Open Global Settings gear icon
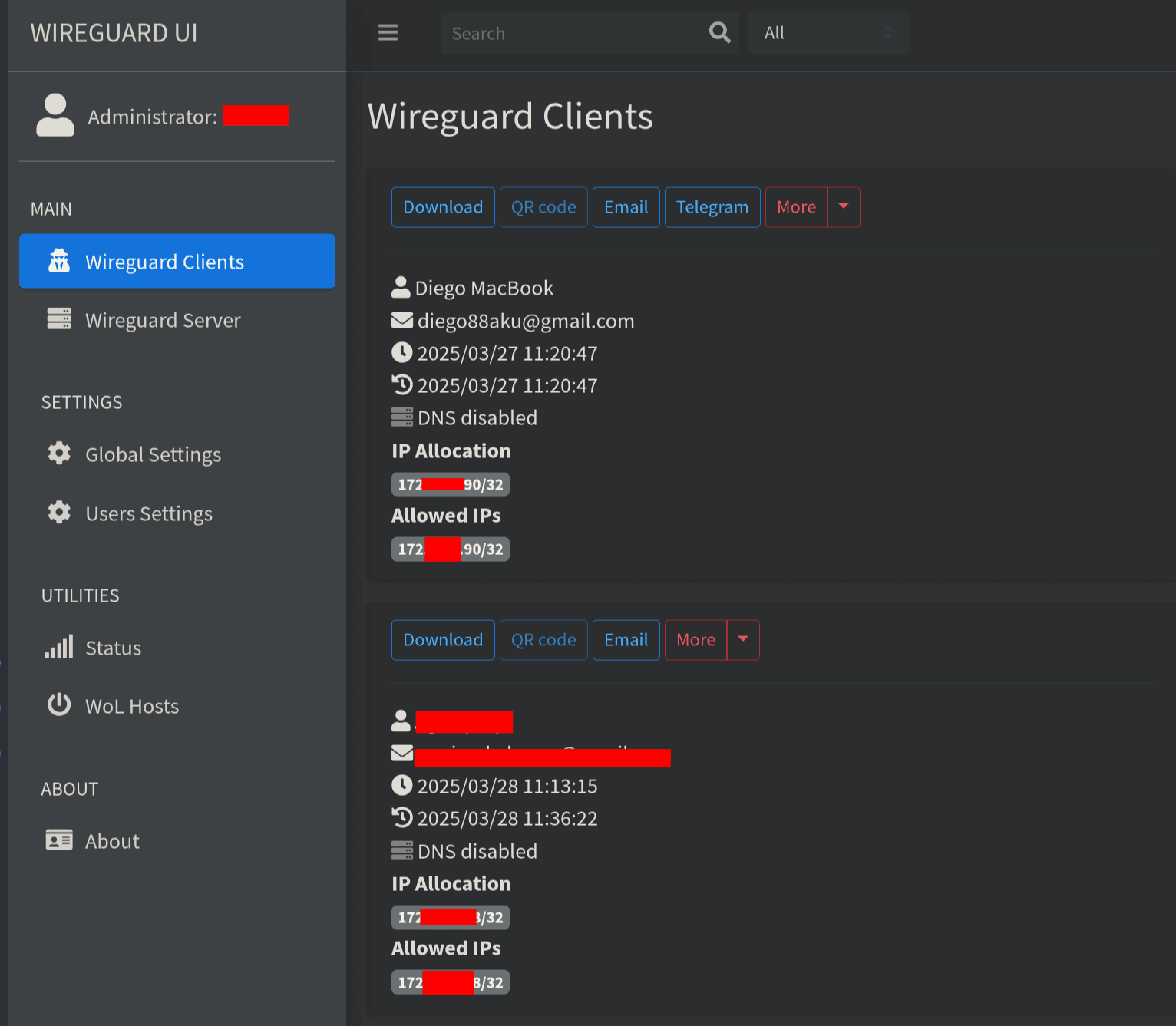1176x1026 pixels. 59,454
